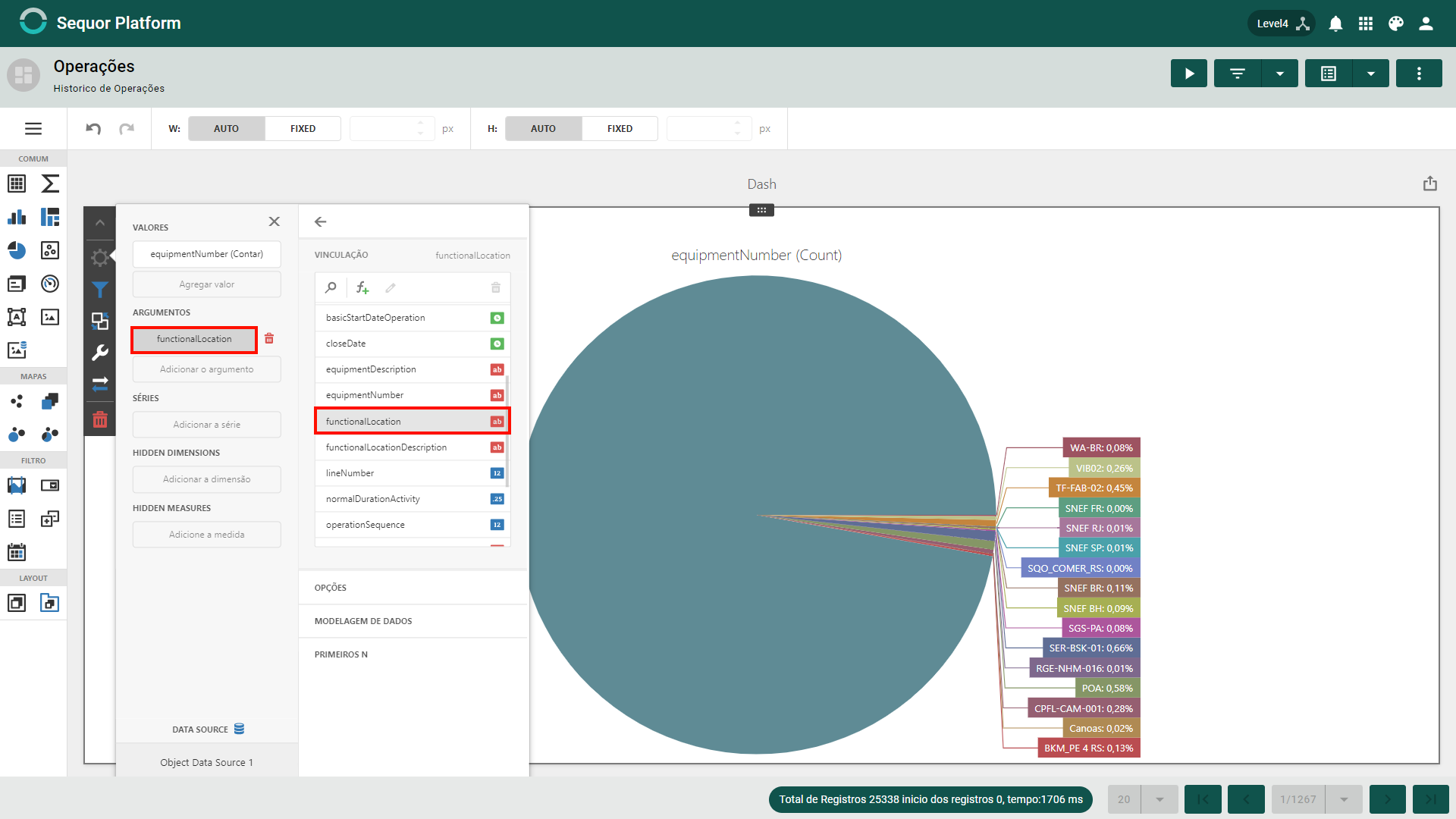Set height mode to FIXED
This screenshot has height=819, width=1456.
[x=620, y=129]
